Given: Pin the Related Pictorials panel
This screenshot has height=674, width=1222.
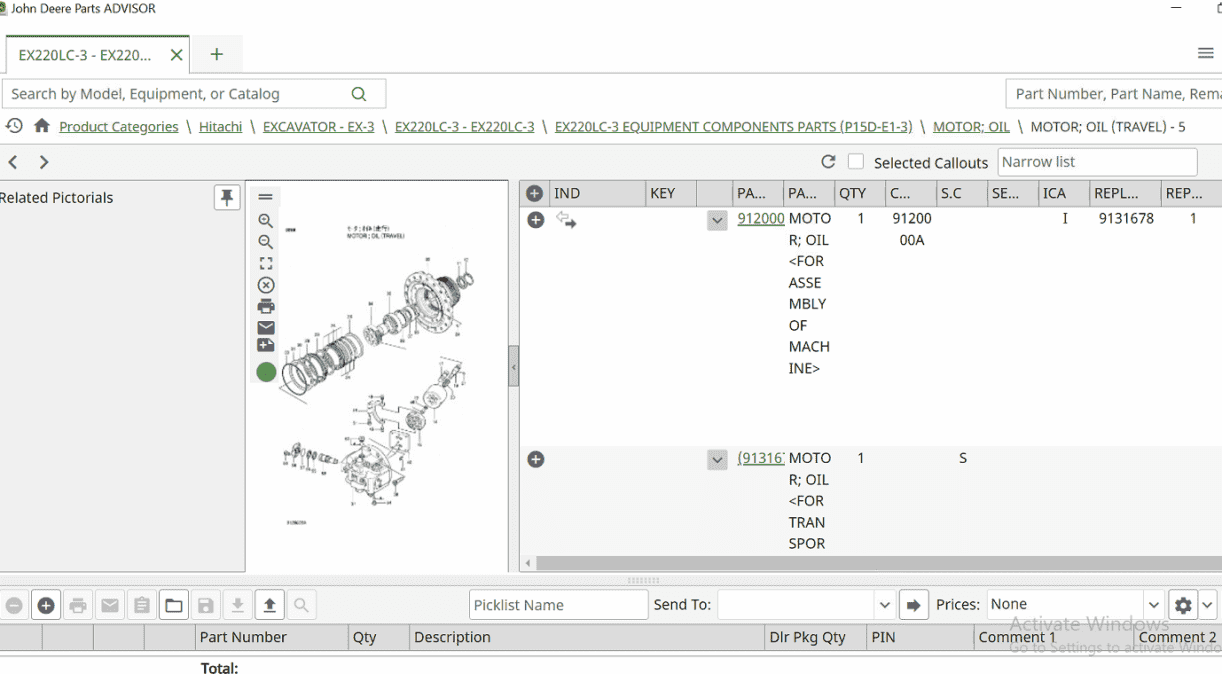Looking at the screenshot, I should pos(227,198).
